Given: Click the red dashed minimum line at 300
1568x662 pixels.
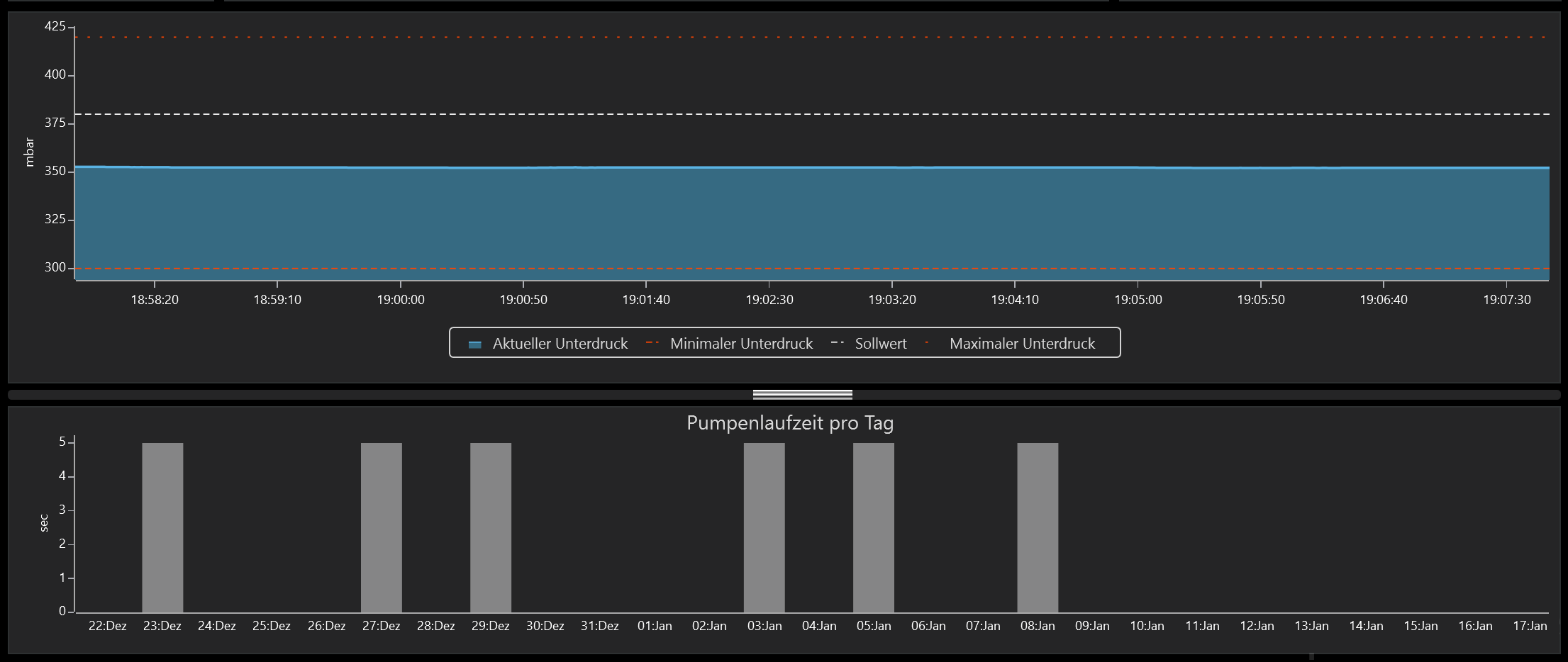Looking at the screenshot, I should point(812,269).
